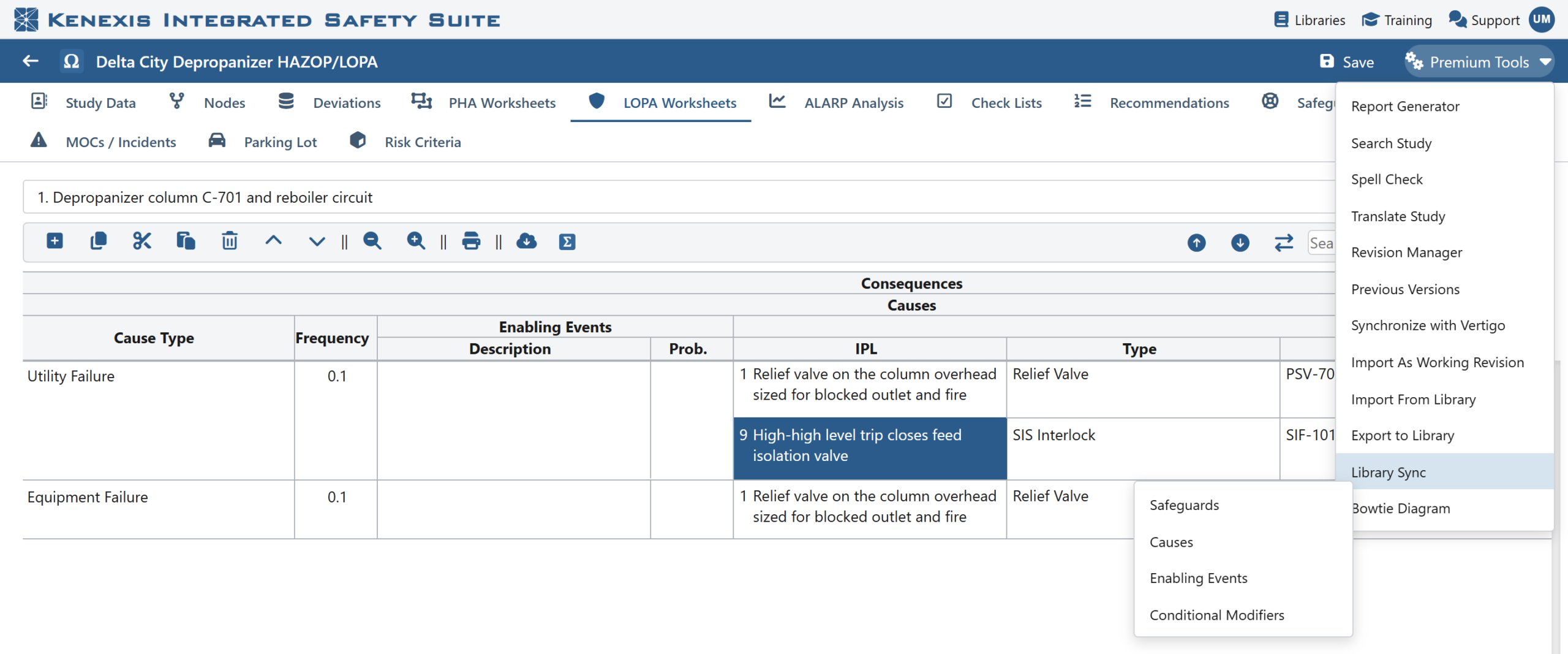
Task: Select Export to Library
Action: coord(1445,435)
